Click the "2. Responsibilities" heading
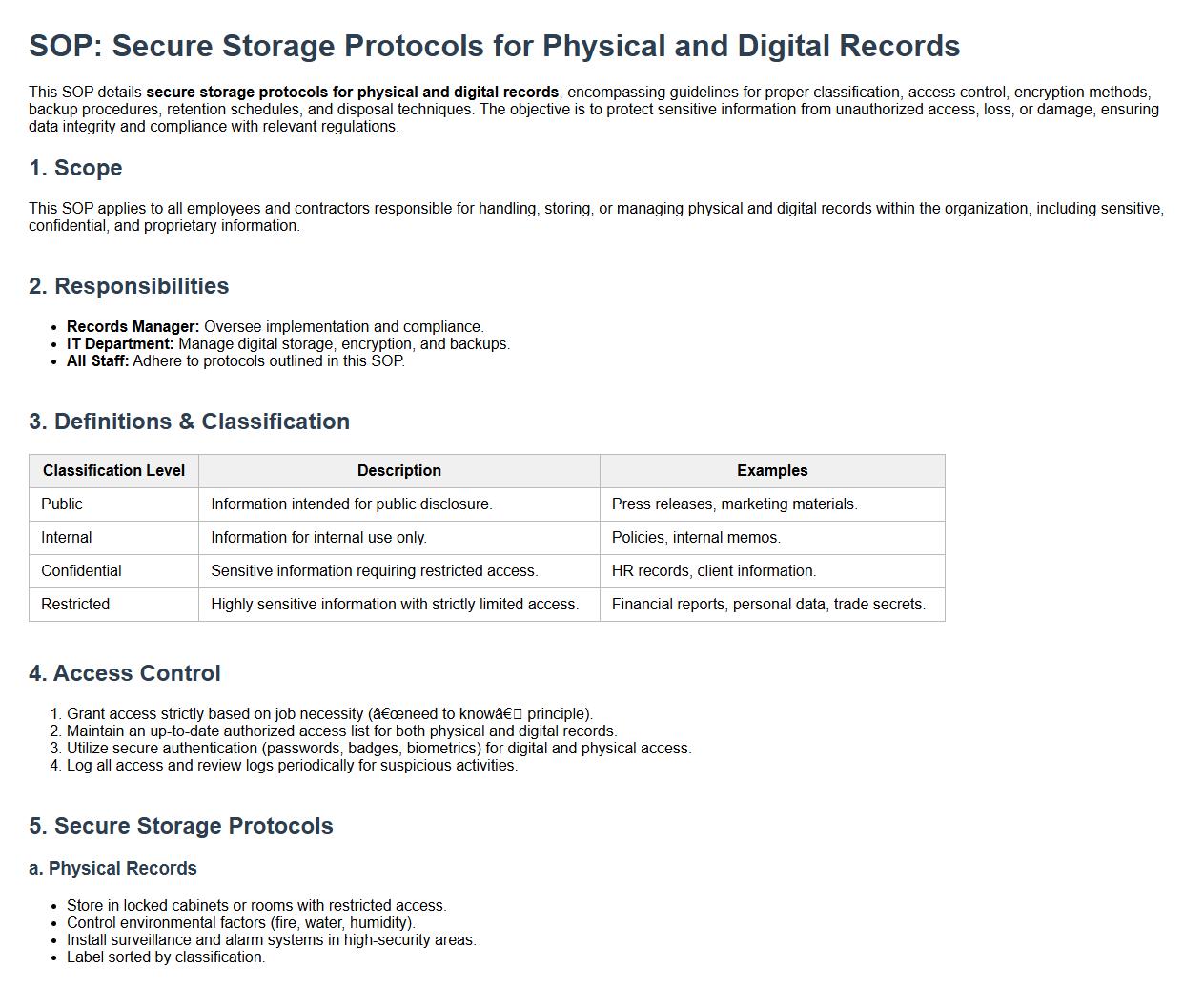Viewport: 1204px width, 988px height. pos(129,286)
